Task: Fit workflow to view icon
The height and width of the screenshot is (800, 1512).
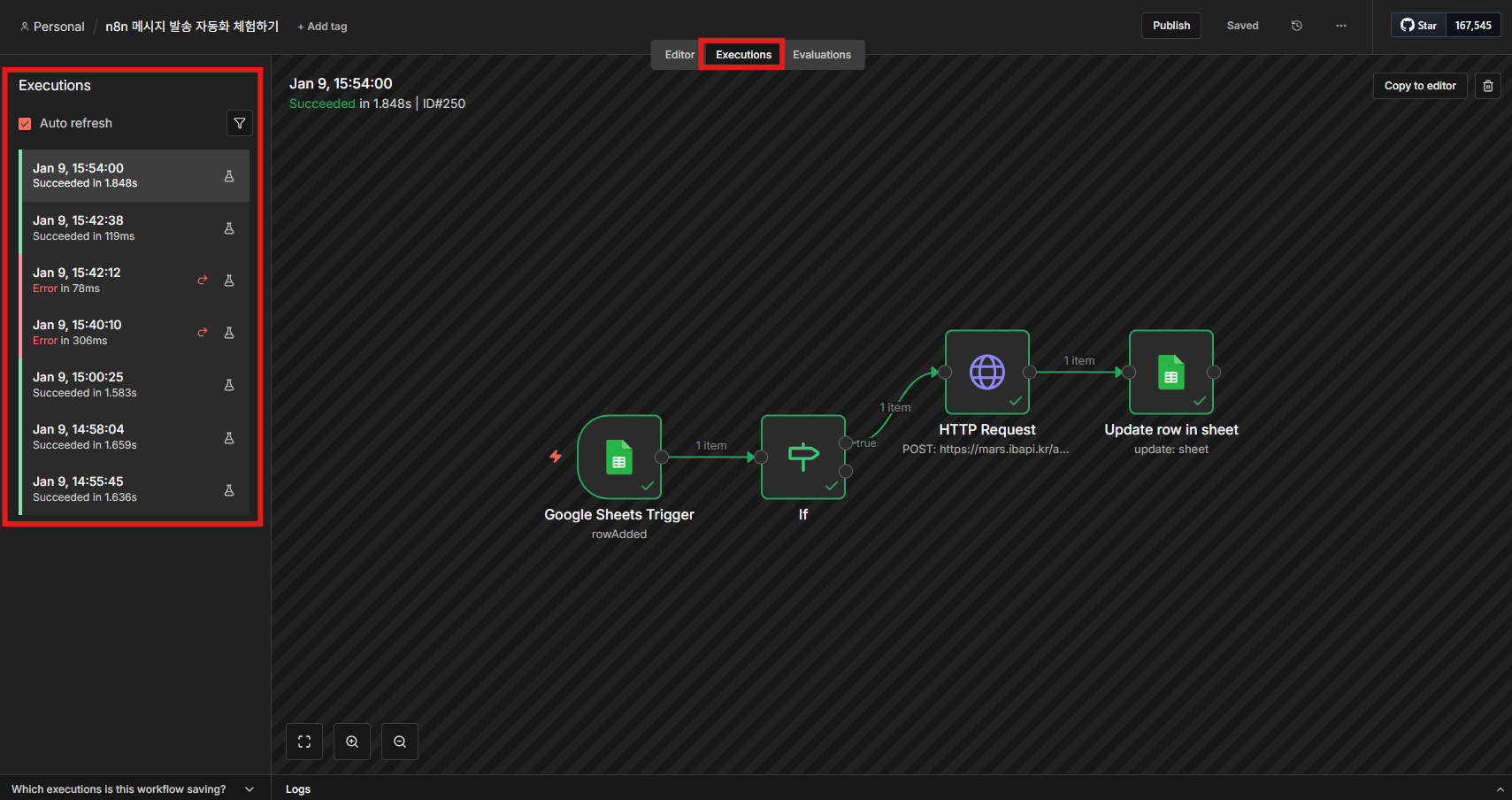Action: pos(304,742)
